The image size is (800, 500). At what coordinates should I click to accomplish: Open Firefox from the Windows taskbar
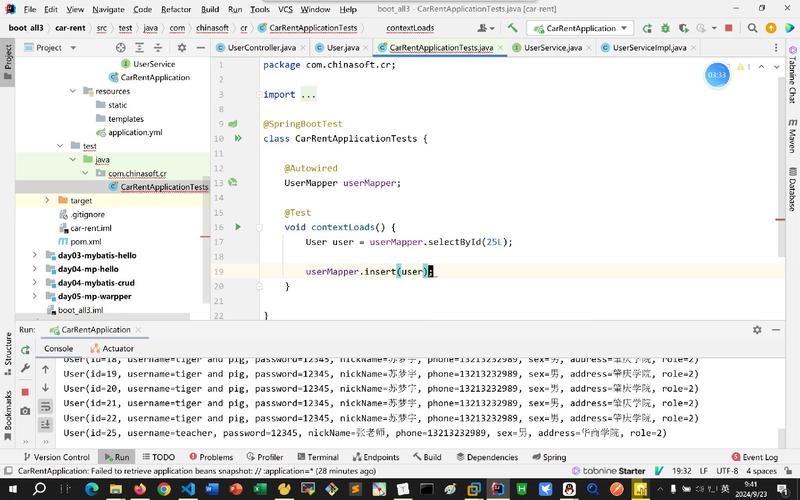140,489
